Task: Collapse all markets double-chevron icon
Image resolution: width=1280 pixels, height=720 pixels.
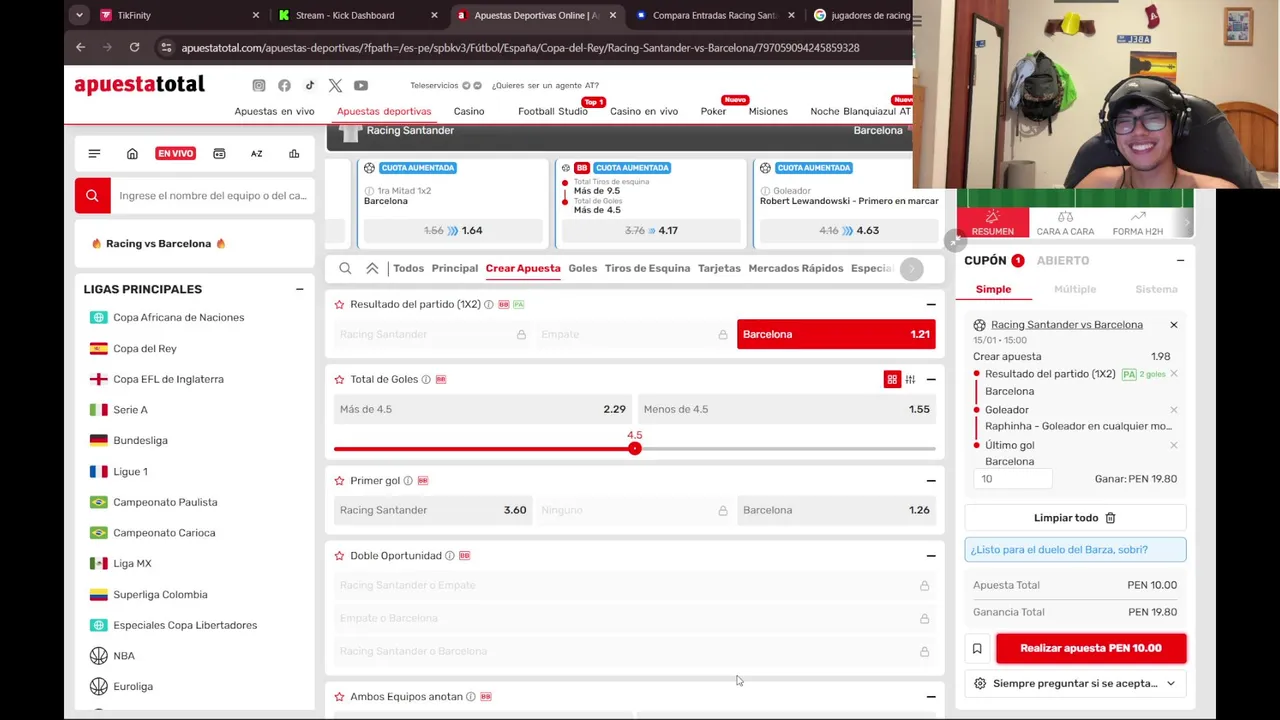Action: coord(372,268)
